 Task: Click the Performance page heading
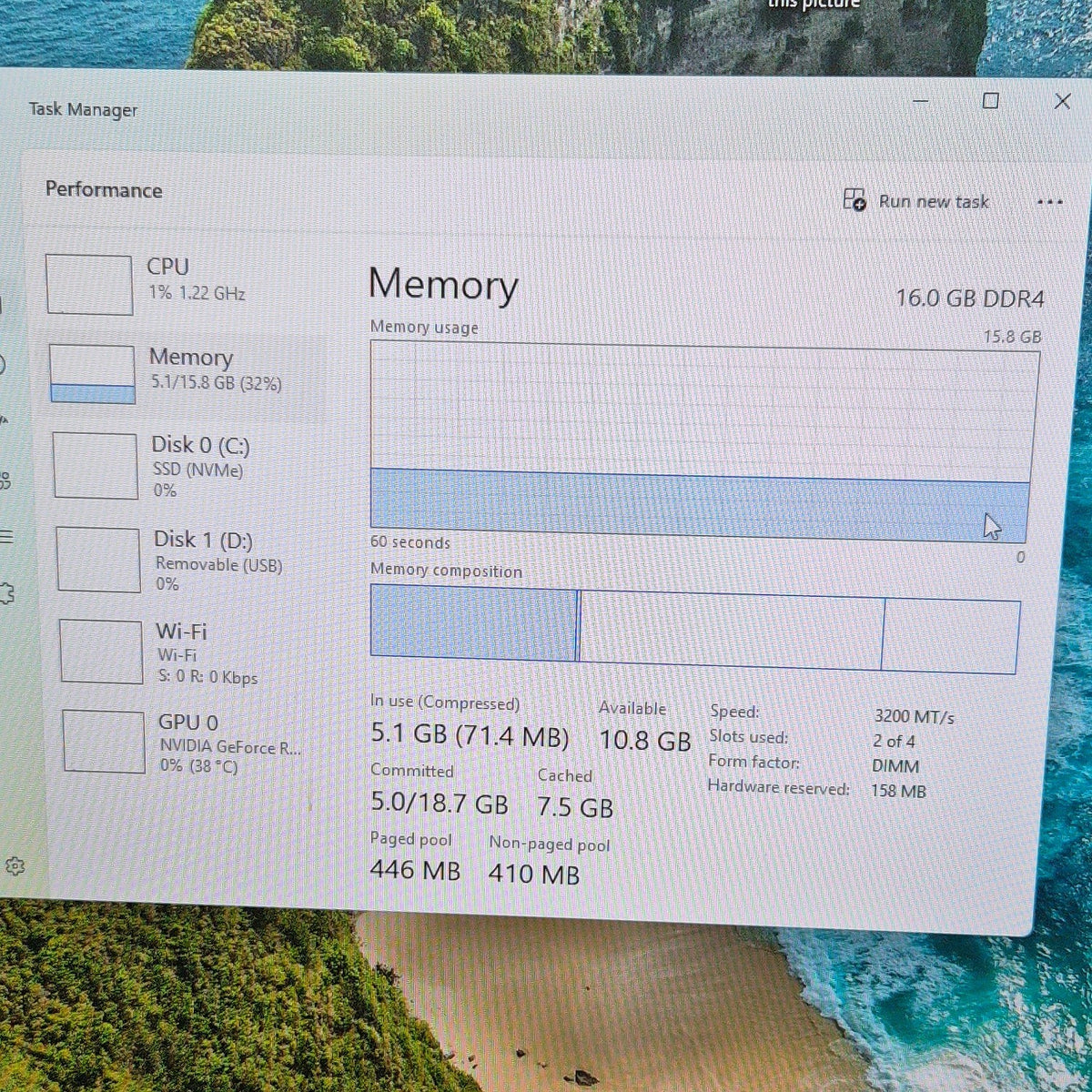click(104, 189)
